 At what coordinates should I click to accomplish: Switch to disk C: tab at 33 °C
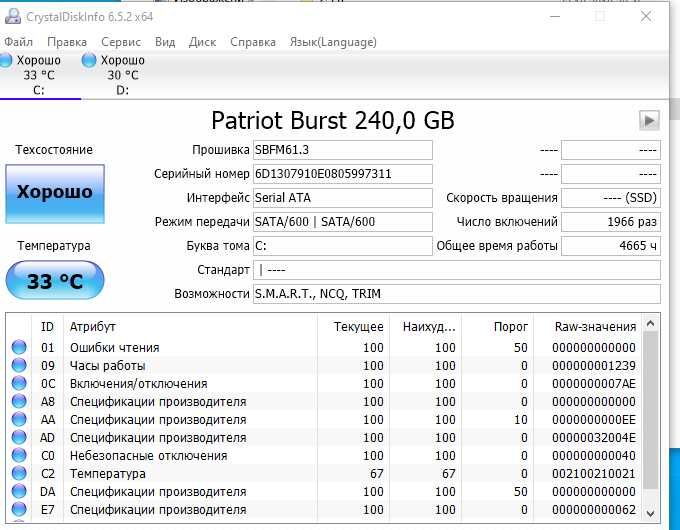38,75
